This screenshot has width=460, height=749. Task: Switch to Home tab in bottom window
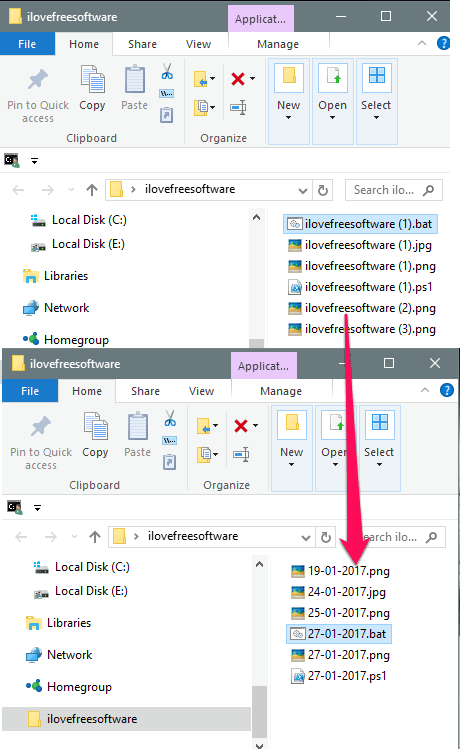point(87,391)
